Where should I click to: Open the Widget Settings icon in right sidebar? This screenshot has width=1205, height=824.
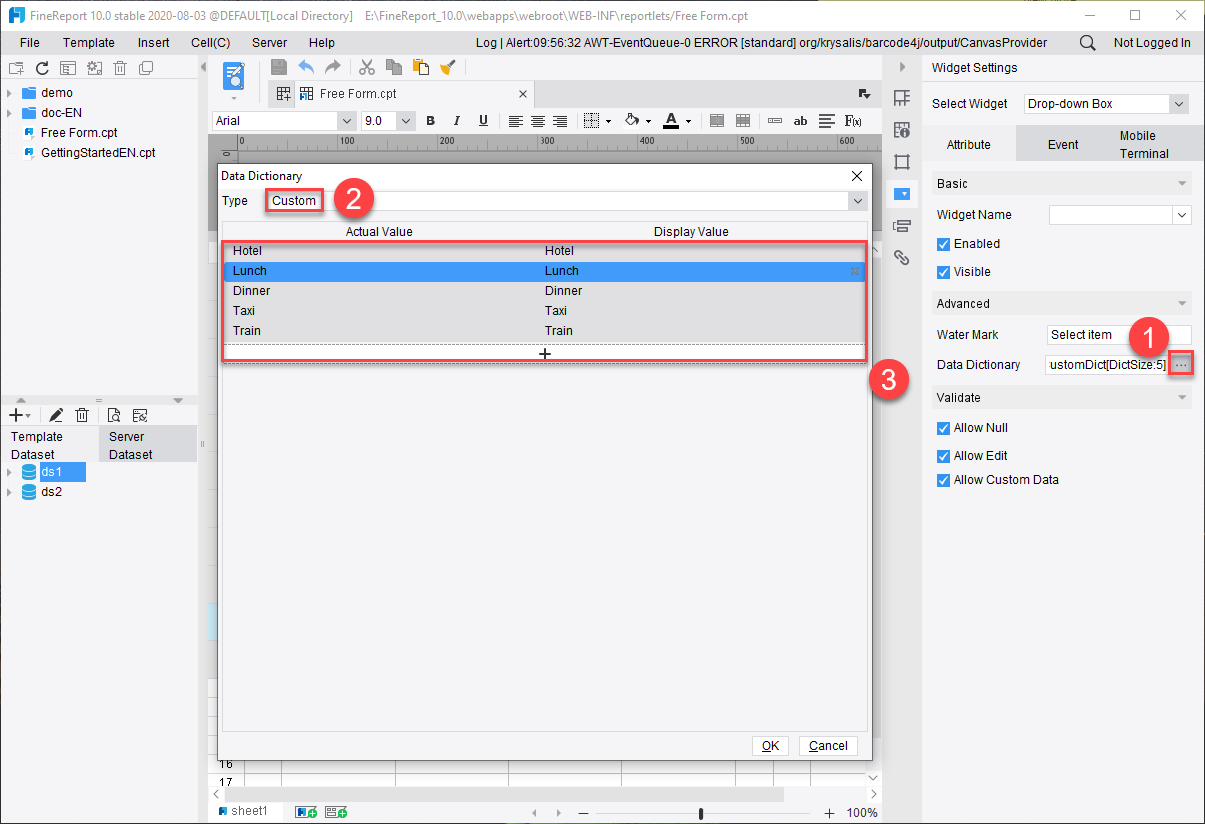click(903, 194)
